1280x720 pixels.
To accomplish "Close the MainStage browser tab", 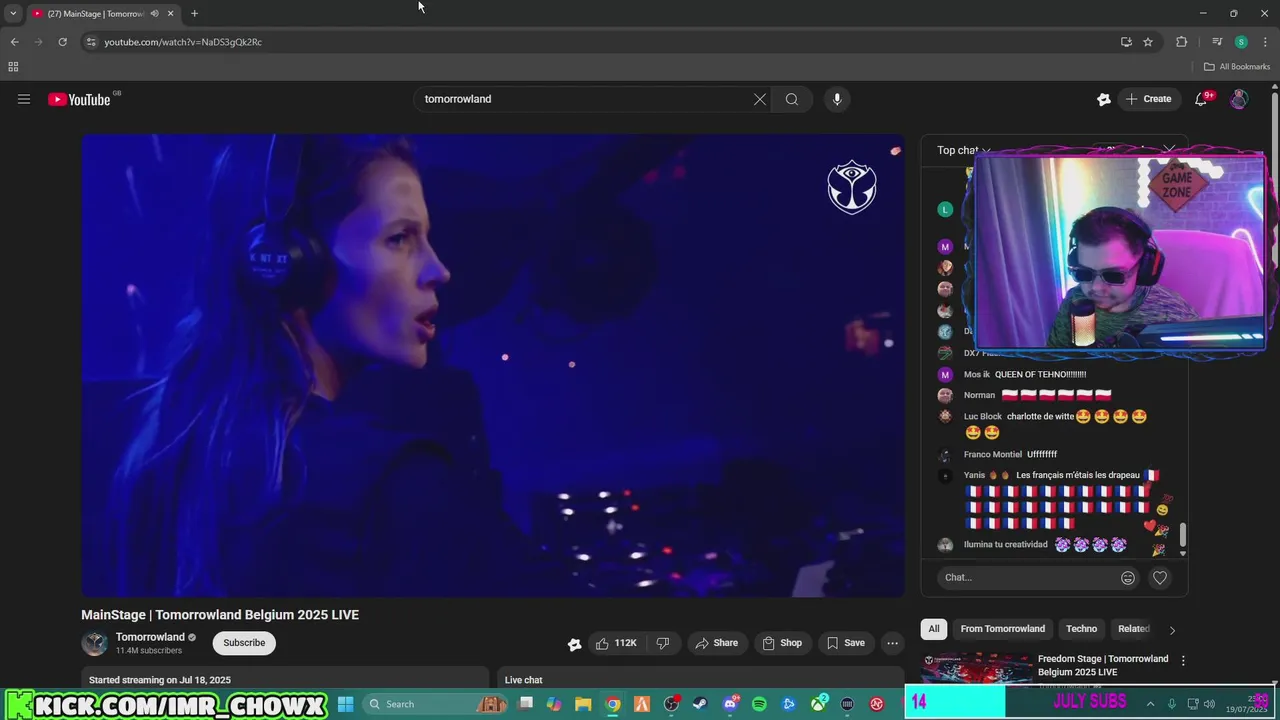I will pos(170,14).
